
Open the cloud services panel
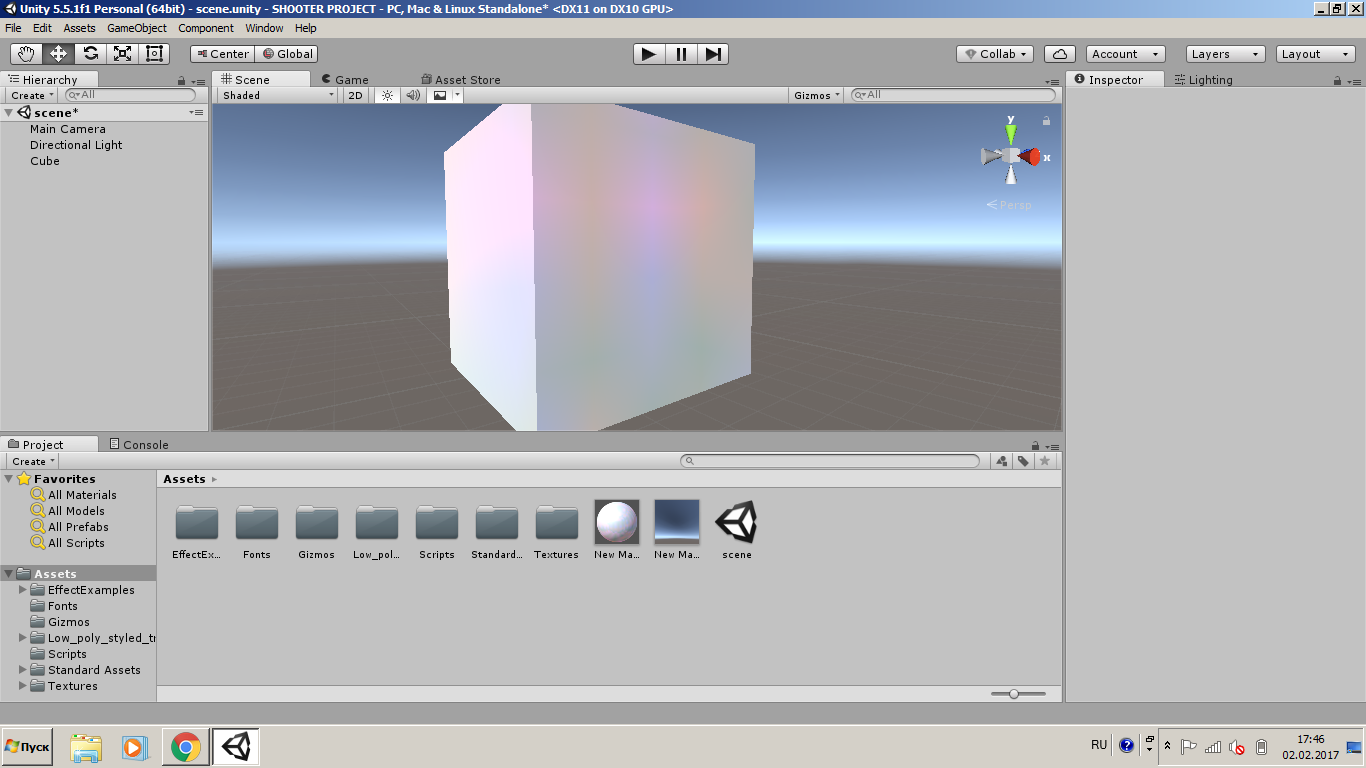[x=1060, y=54]
